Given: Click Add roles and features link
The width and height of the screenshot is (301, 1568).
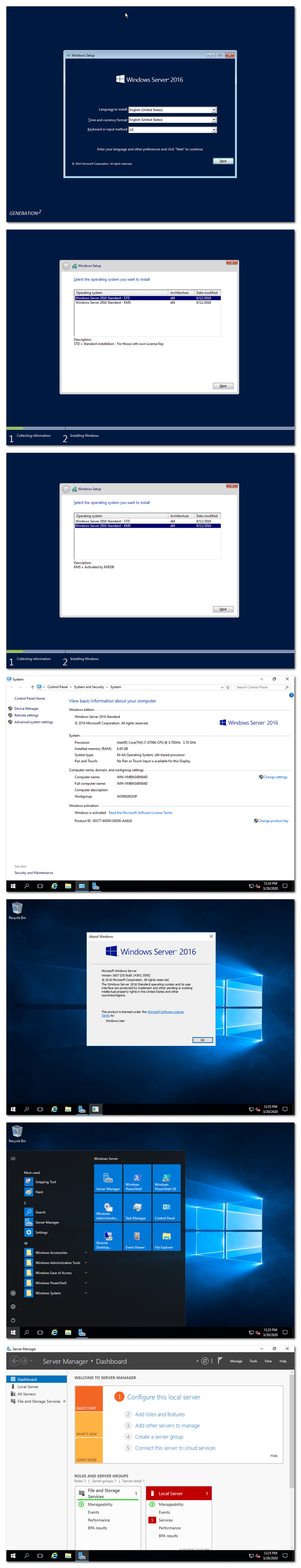Looking at the screenshot, I should click(160, 1414).
